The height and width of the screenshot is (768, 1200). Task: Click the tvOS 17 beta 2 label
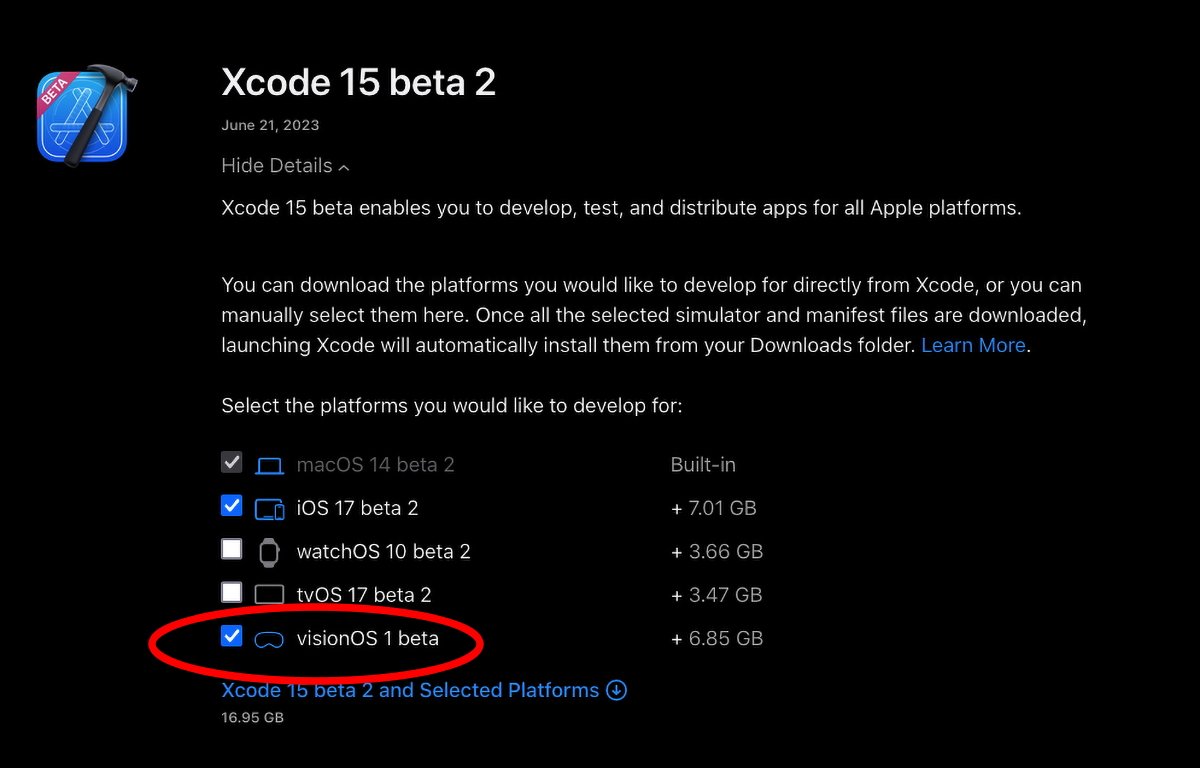[364, 595]
